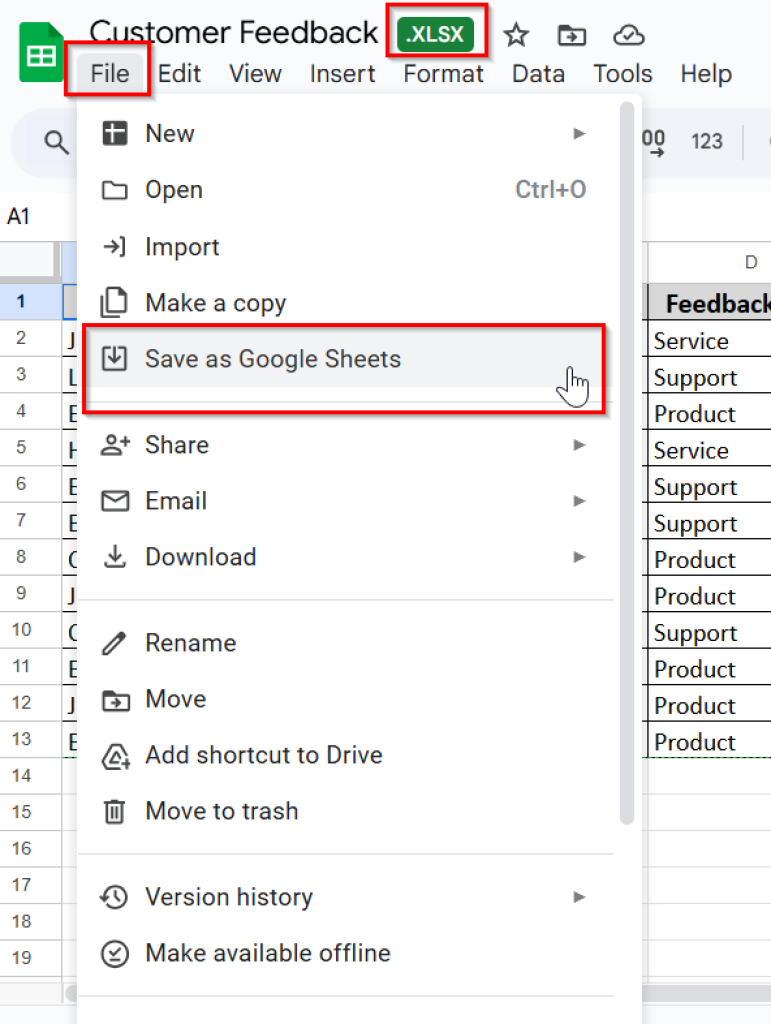Image resolution: width=771 pixels, height=1024 pixels.
Task: Open the Tools menu
Action: coord(622,73)
